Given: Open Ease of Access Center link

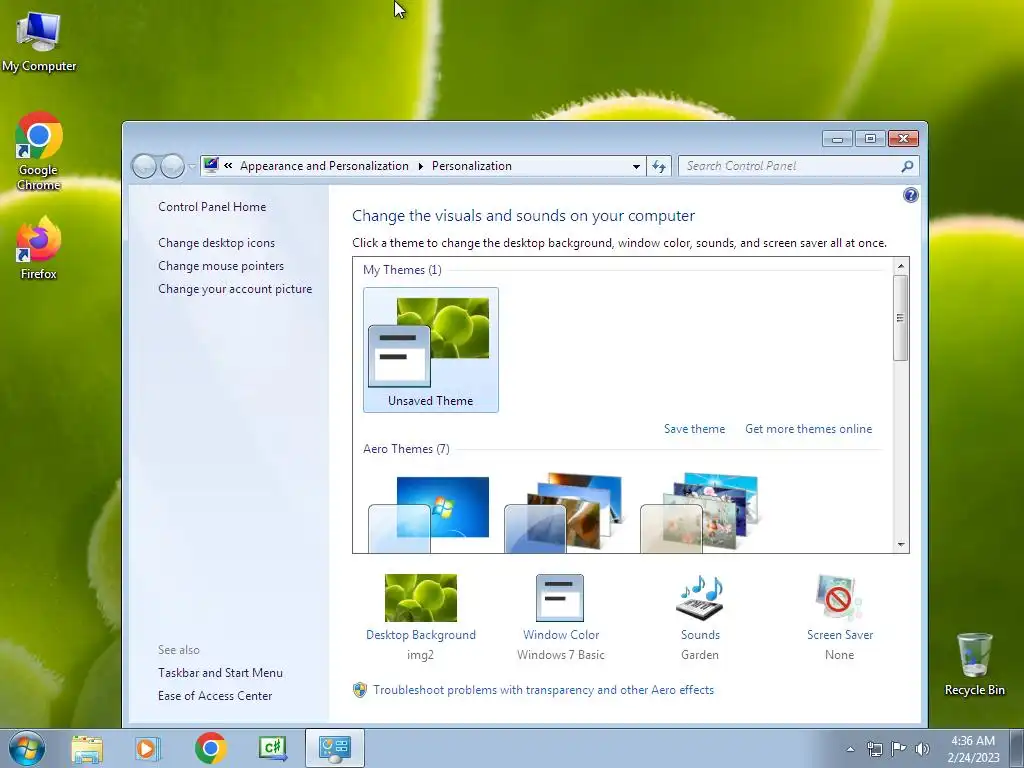Looking at the screenshot, I should click(x=215, y=696).
